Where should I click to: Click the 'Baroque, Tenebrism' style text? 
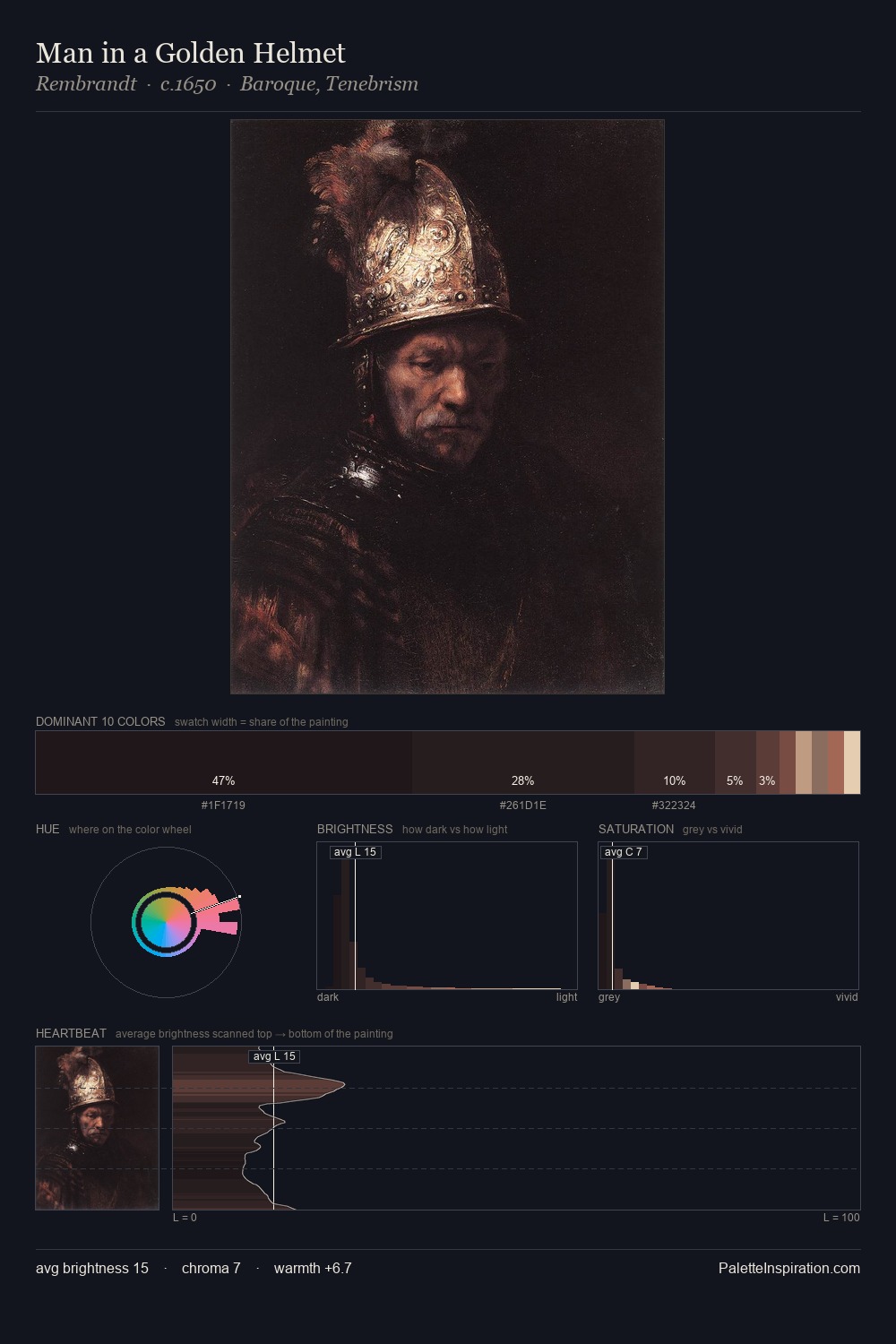(329, 83)
